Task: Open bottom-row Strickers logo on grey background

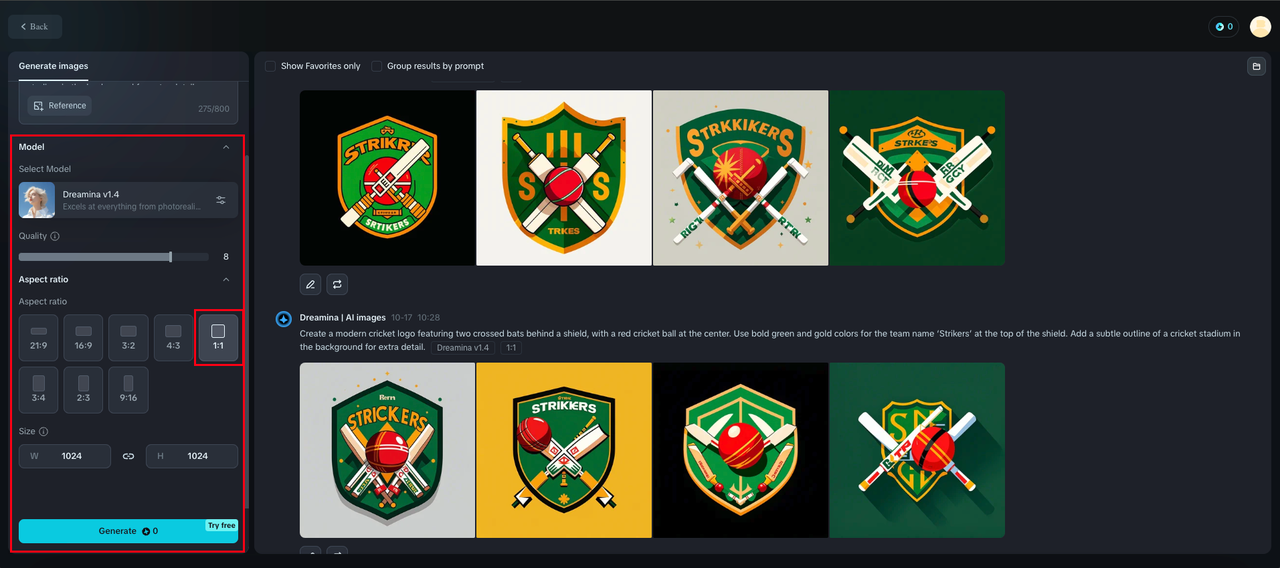Action: pyautogui.click(x=387, y=450)
